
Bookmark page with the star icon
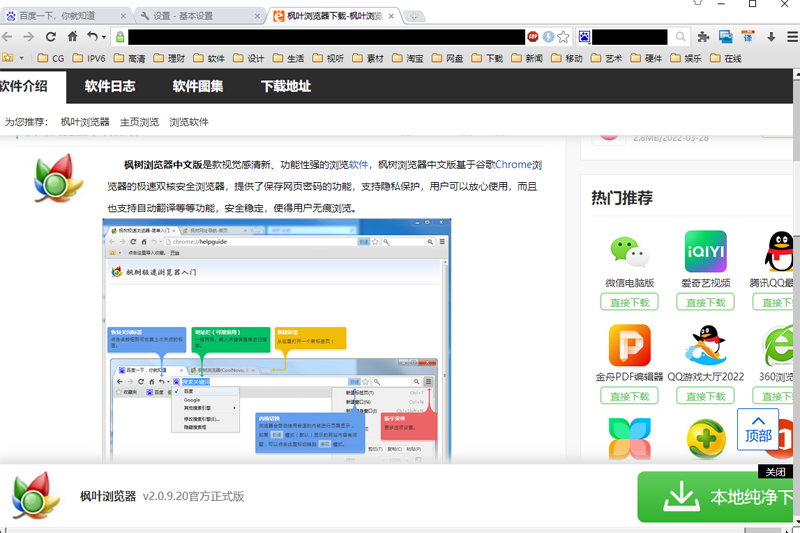pyautogui.click(x=563, y=37)
